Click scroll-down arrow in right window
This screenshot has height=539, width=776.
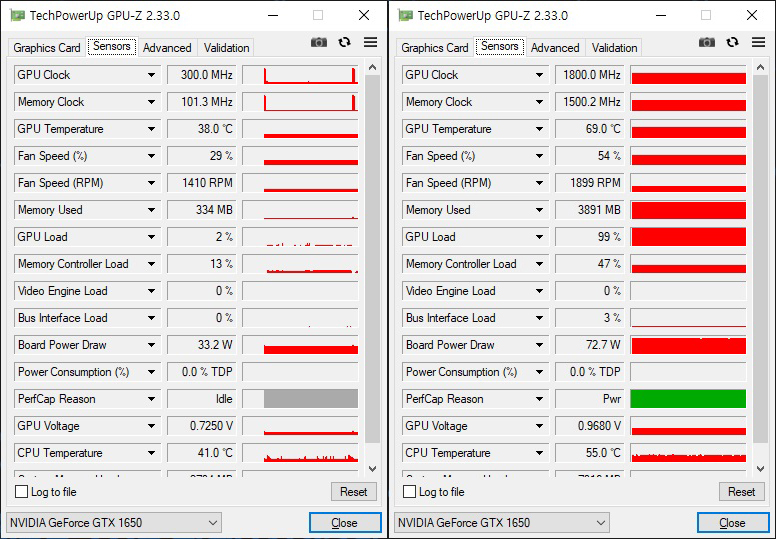pyautogui.click(x=761, y=468)
